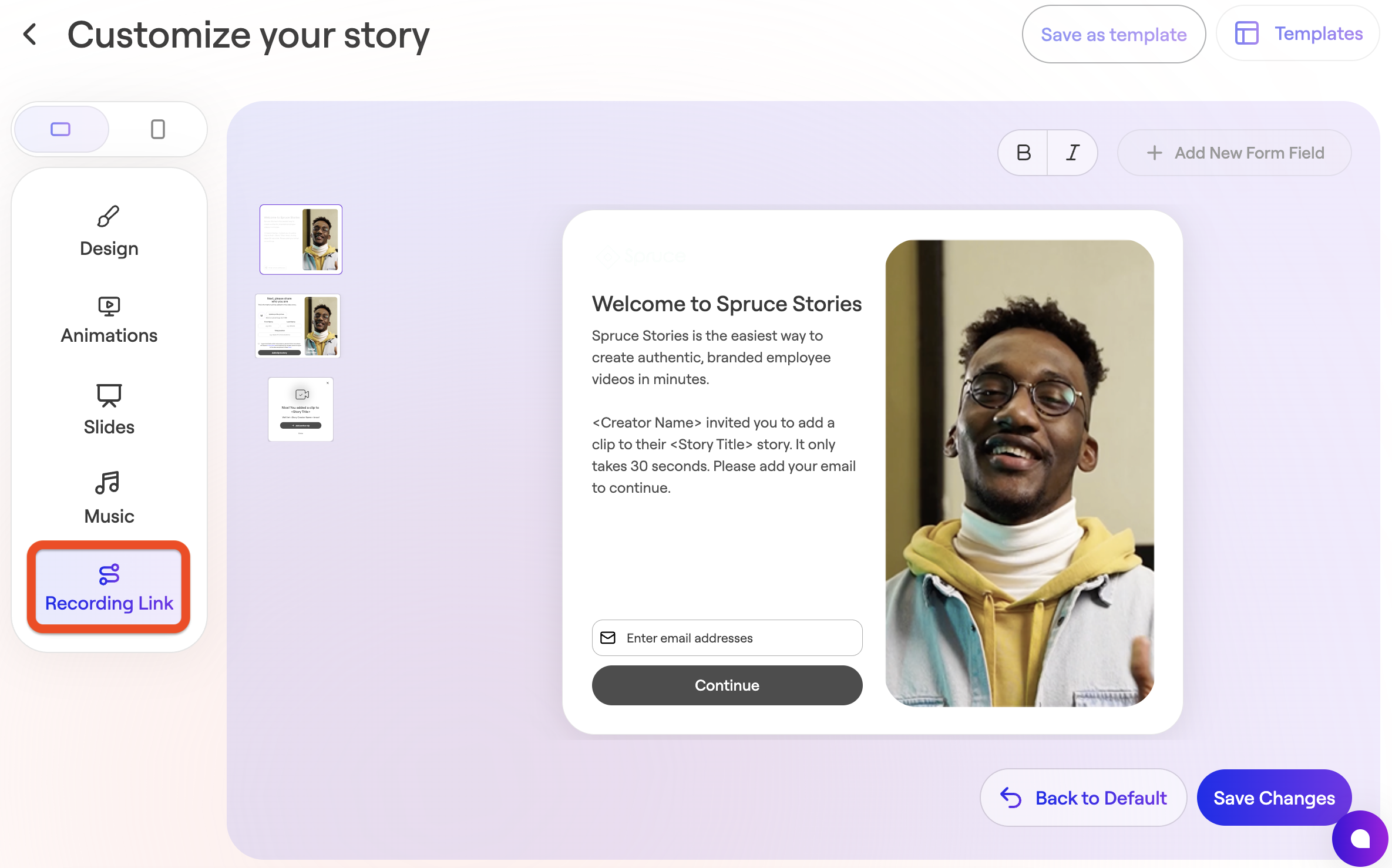The image size is (1392, 868).
Task: Reset with Back to Default
Action: click(1083, 798)
